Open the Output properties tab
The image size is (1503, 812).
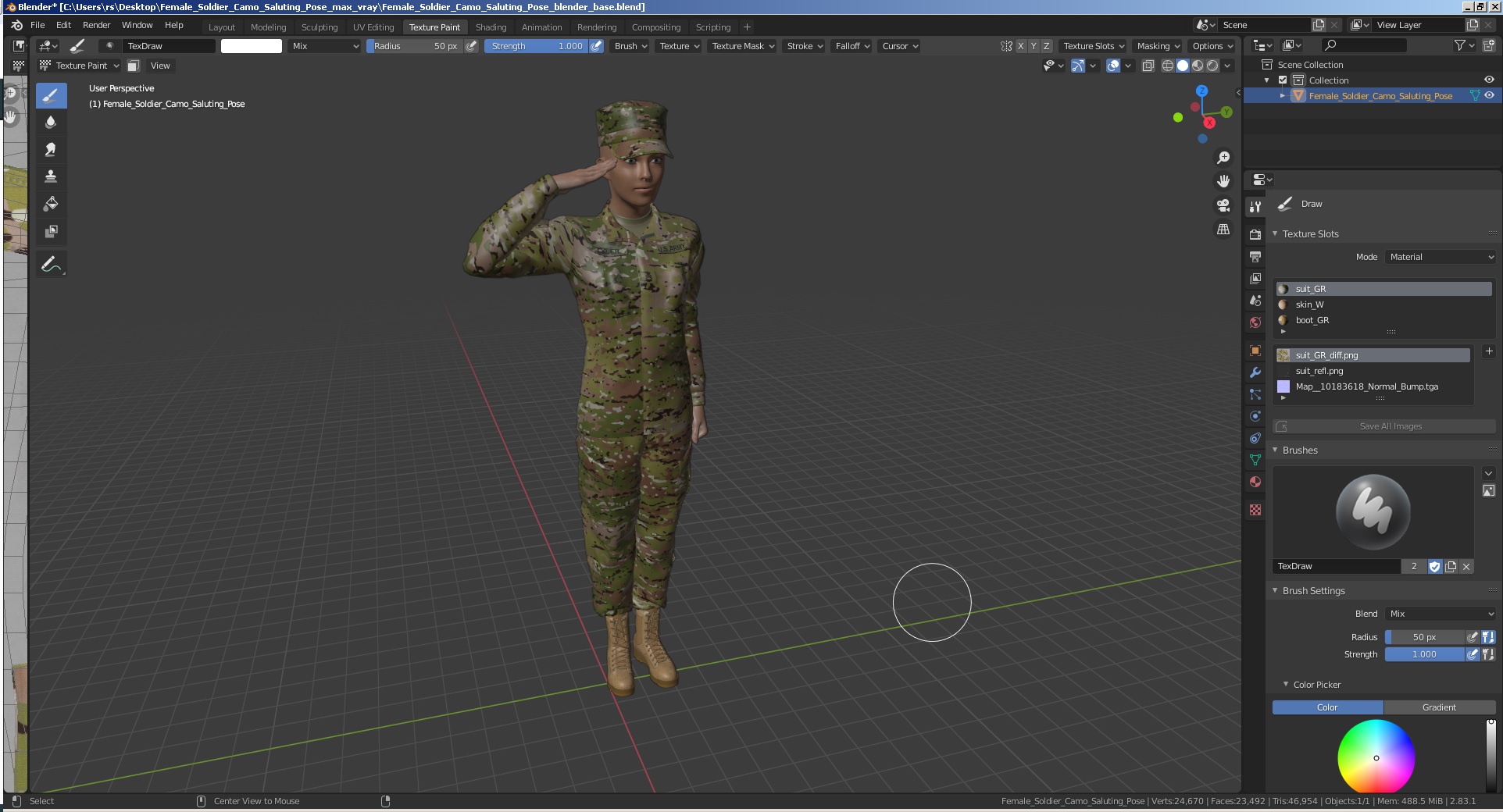1255,256
